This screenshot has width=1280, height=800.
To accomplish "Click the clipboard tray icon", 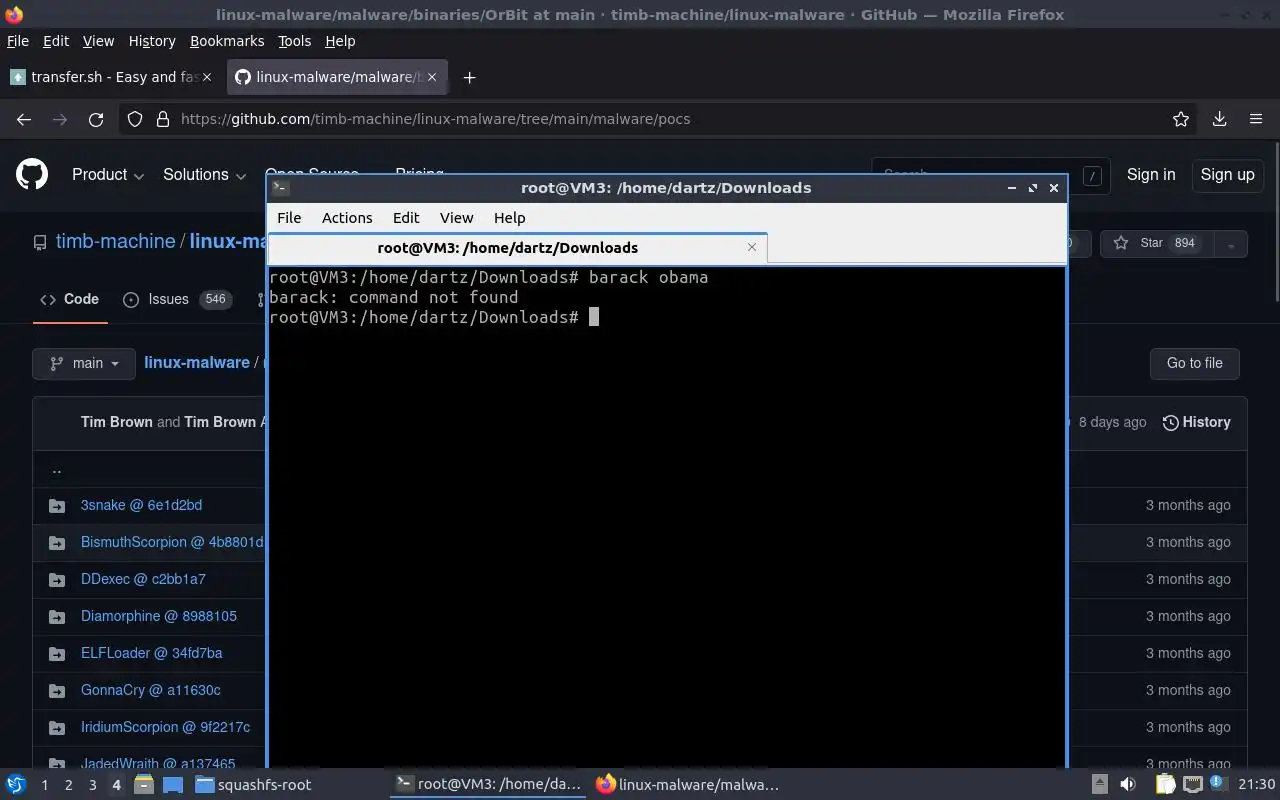I will point(1166,784).
